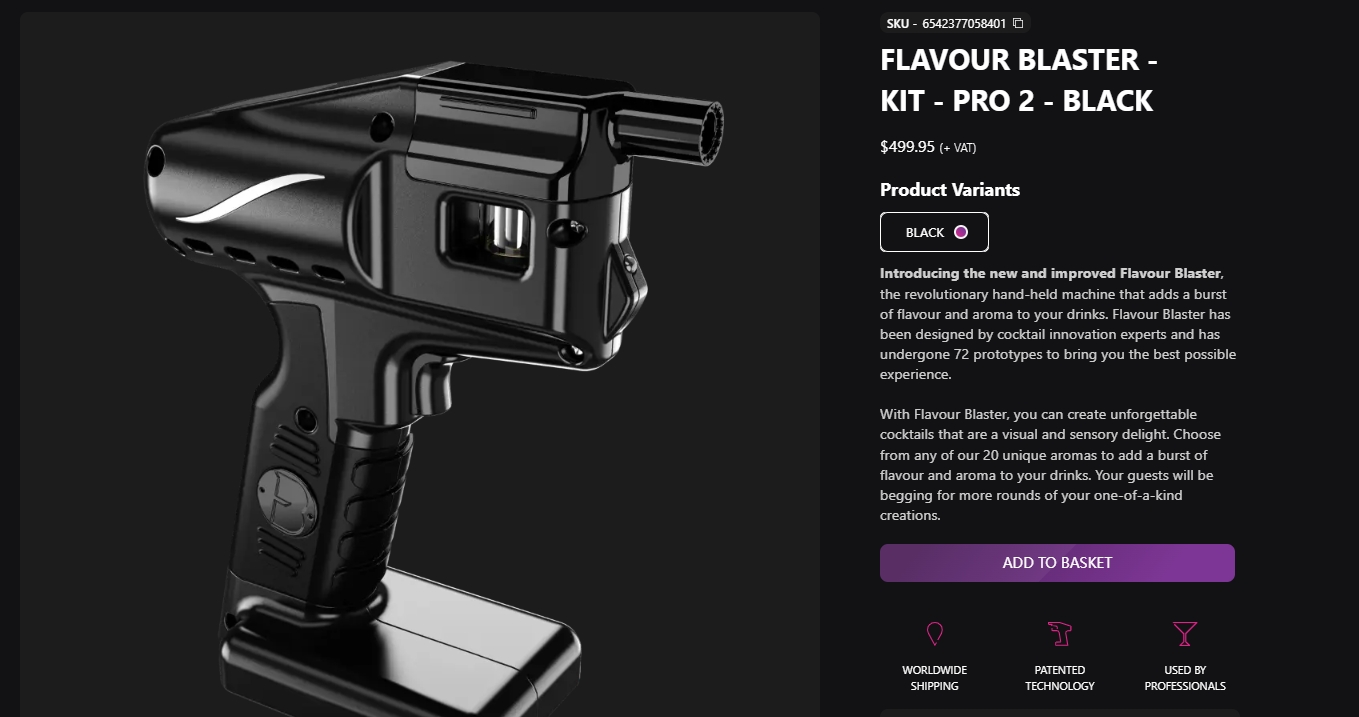Image resolution: width=1359 pixels, height=717 pixels.
Task: Click the purple dot in BLACK variant
Action: [961, 232]
